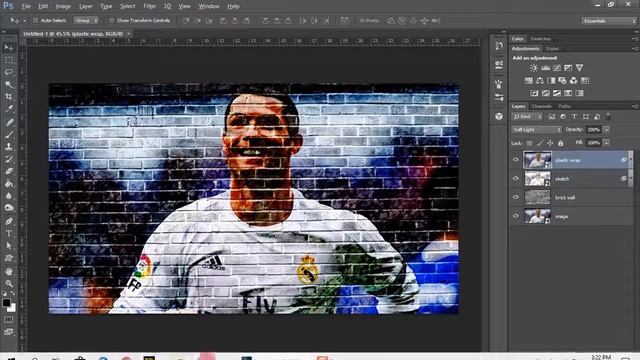The height and width of the screenshot is (360, 640).
Task: Select the Hand tool
Action: pyautogui.click(x=9, y=271)
